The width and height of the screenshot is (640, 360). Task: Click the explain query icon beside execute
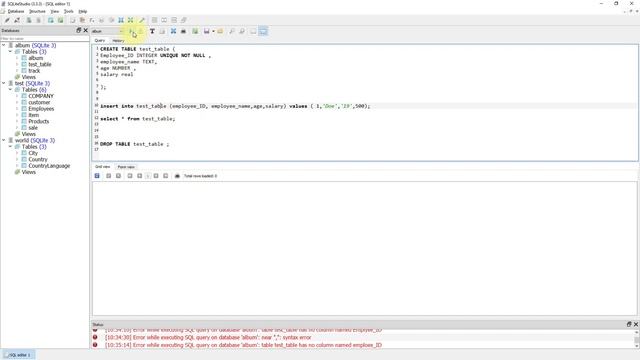coord(141,31)
